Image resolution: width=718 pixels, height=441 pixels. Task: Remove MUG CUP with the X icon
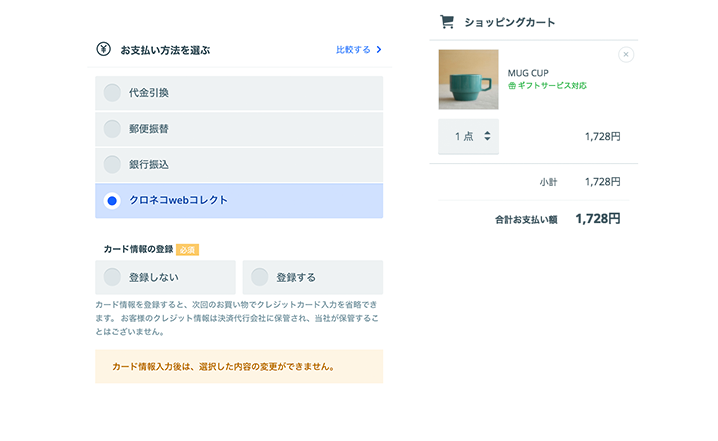click(626, 55)
